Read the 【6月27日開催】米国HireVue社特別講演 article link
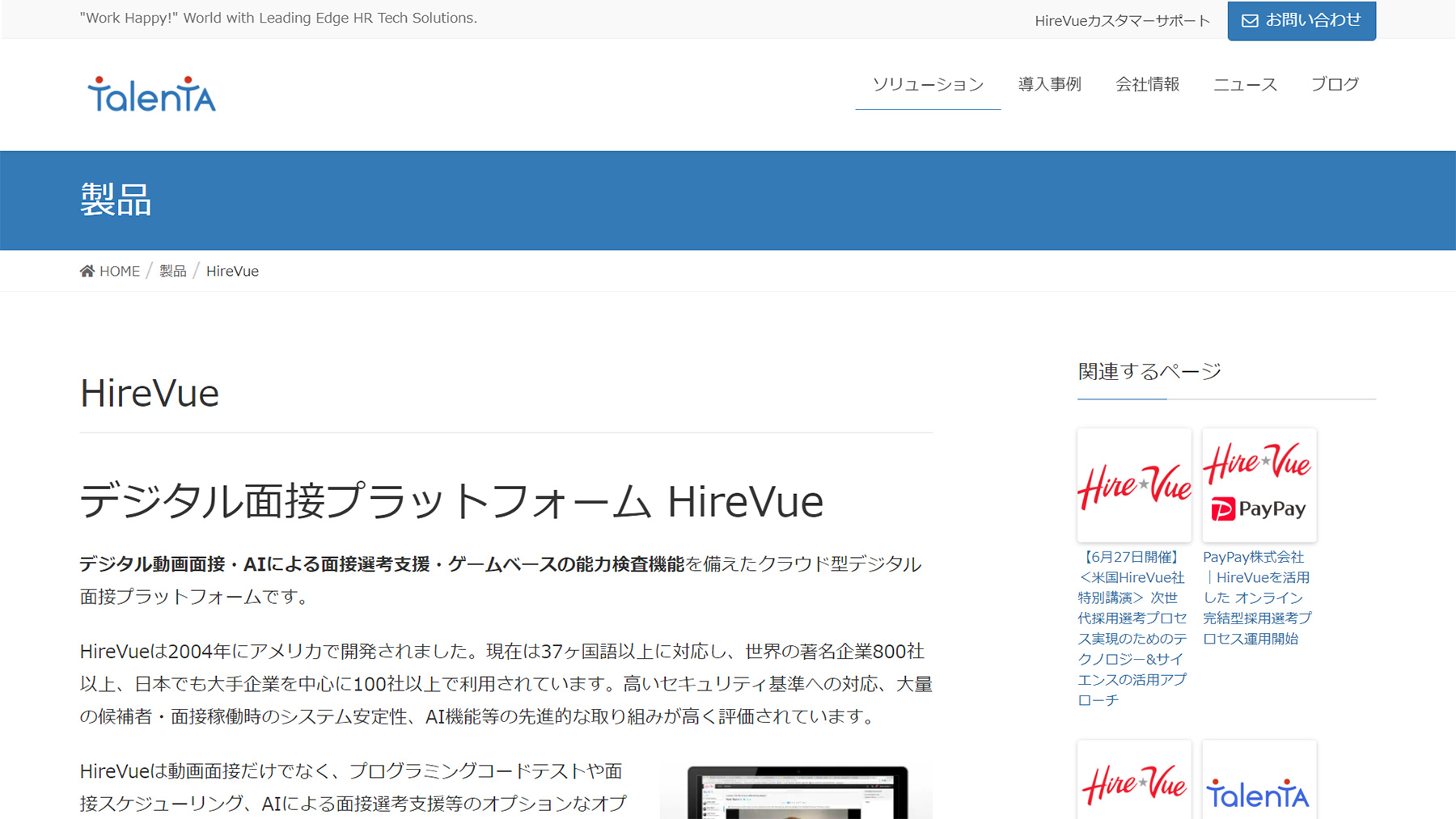The height and width of the screenshot is (819, 1456). click(1132, 628)
